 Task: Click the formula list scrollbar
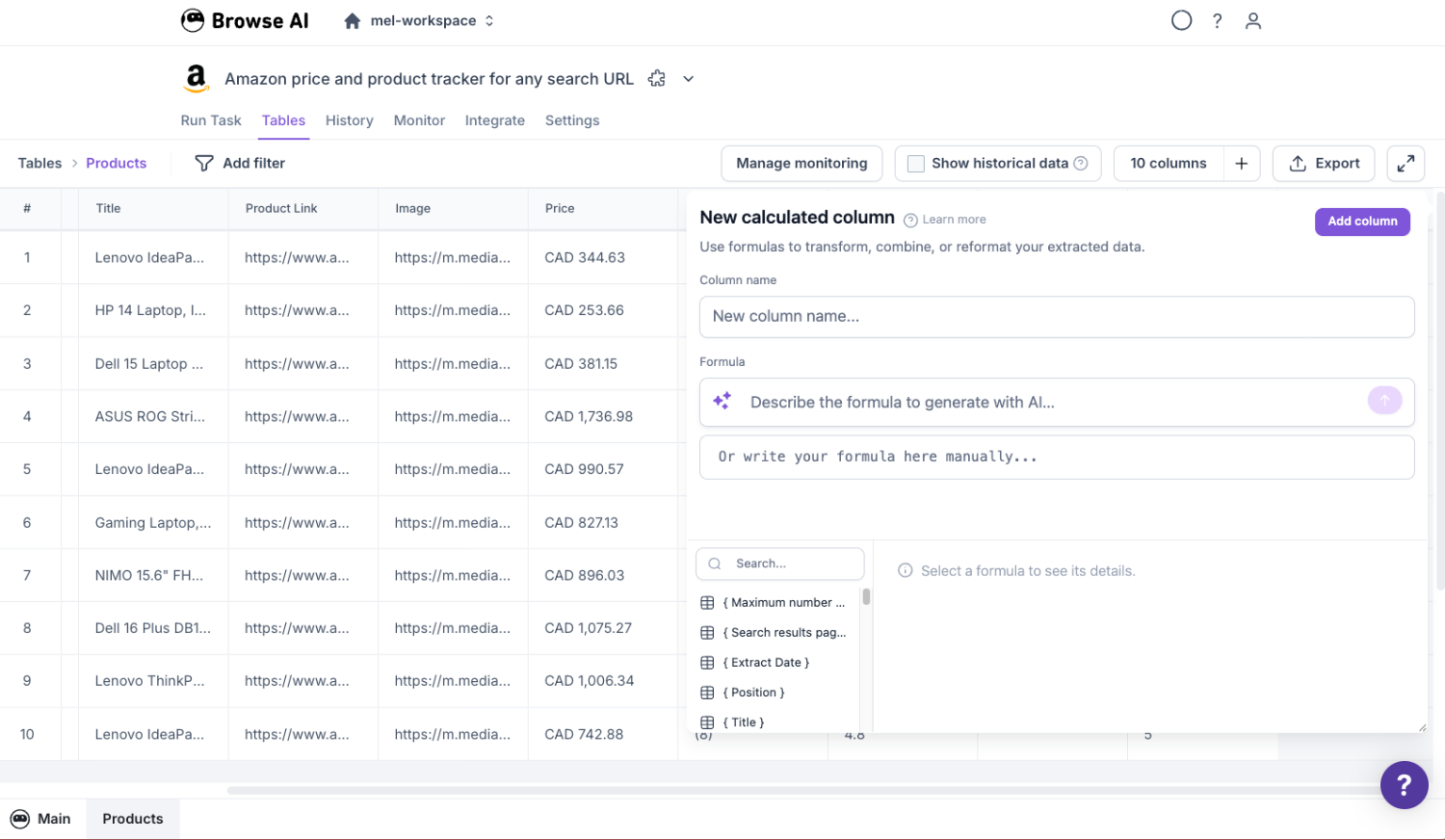coord(867,597)
